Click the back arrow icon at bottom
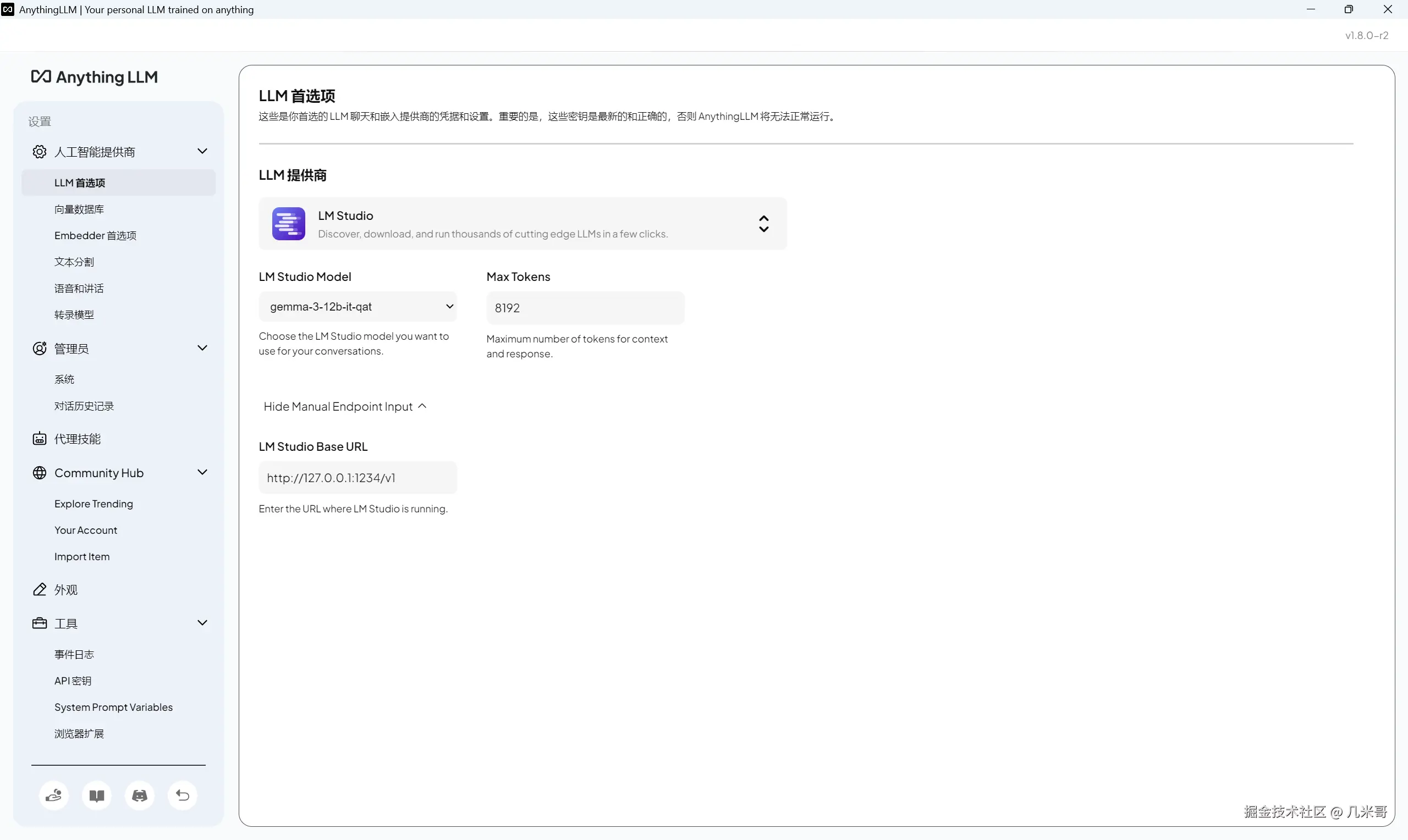Image resolution: width=1408 pixels, height=840 pixels. click(182, 795)
